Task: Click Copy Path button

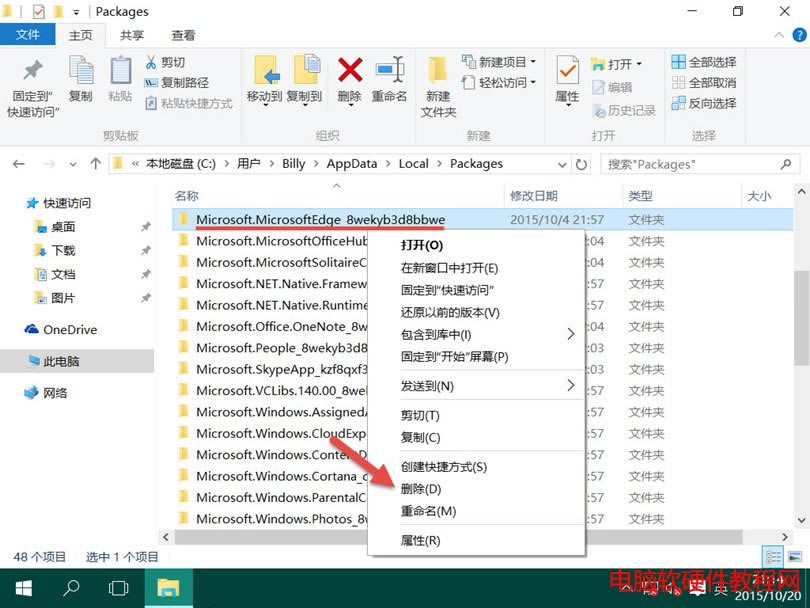Action: point(177,83)
